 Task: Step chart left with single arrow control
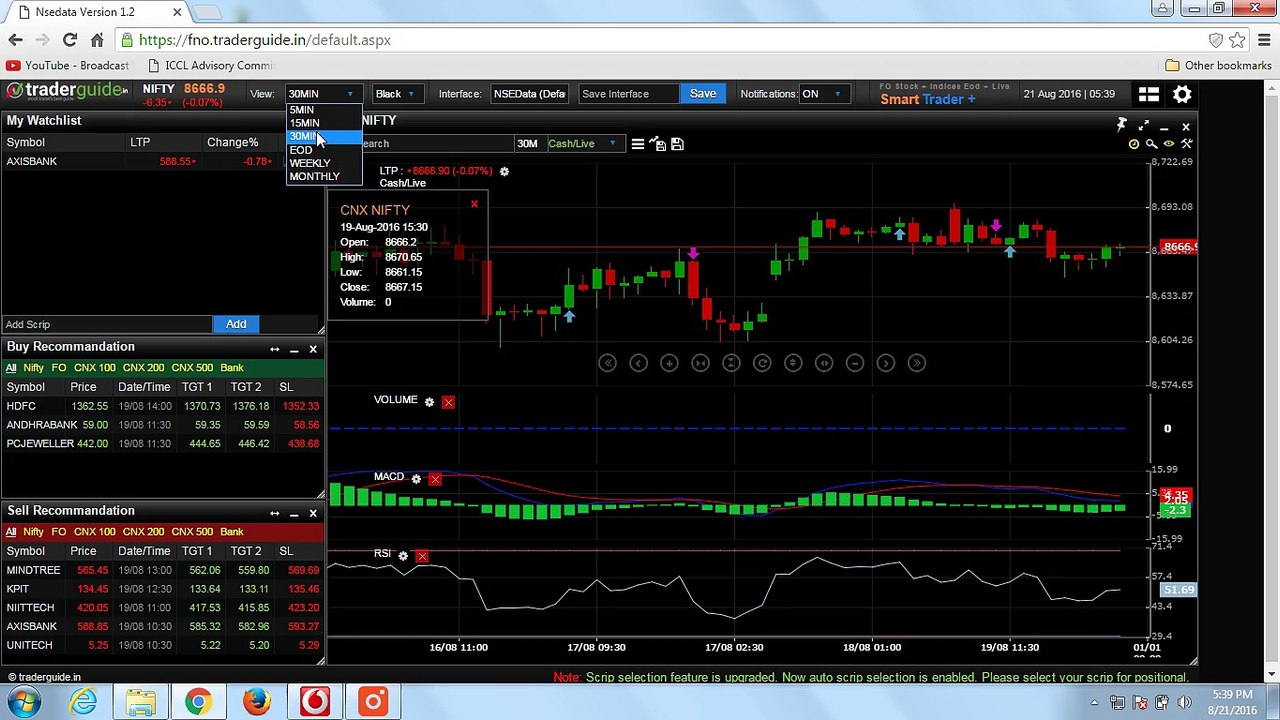point(638,363)
